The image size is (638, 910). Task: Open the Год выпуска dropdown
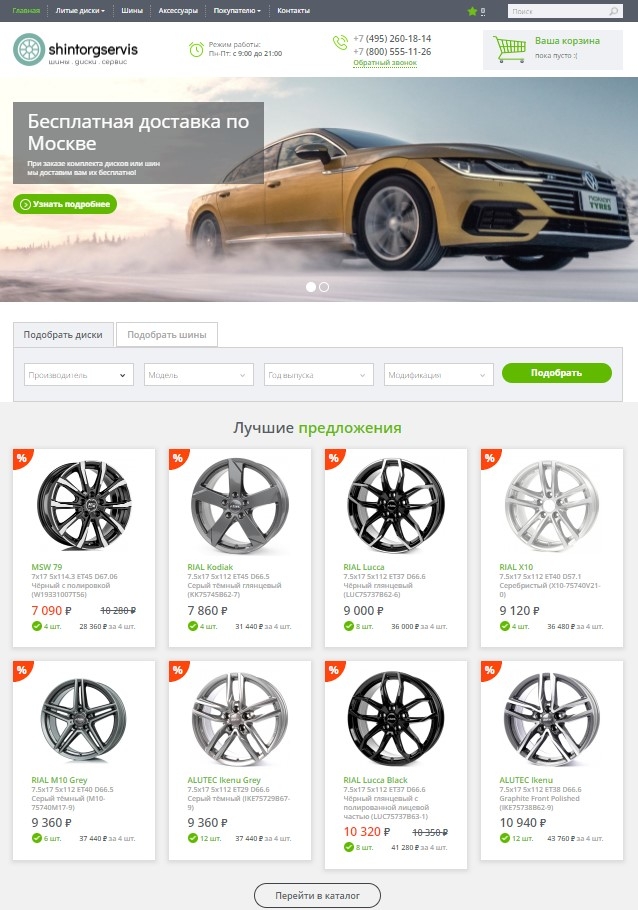(319, 375)
